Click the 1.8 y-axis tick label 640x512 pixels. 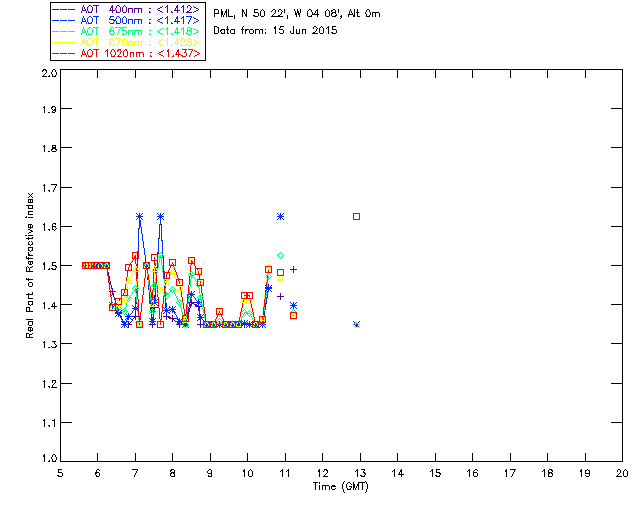point(49,148)
